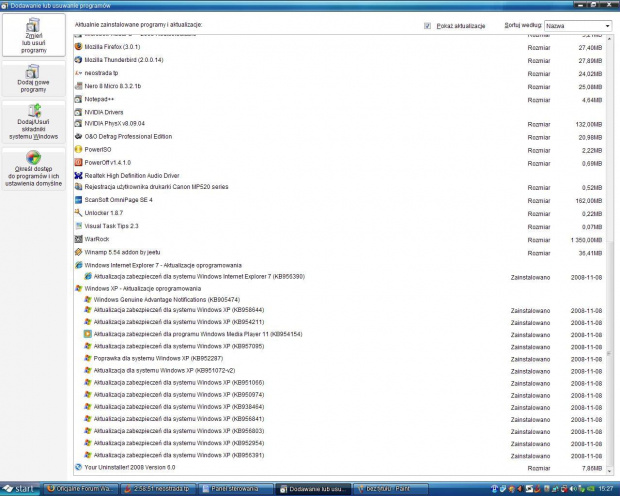The height and width of the screenshot is (496, 620).
Task: Switch to Firefox forum taskbar window
Action: click(81, 489)
